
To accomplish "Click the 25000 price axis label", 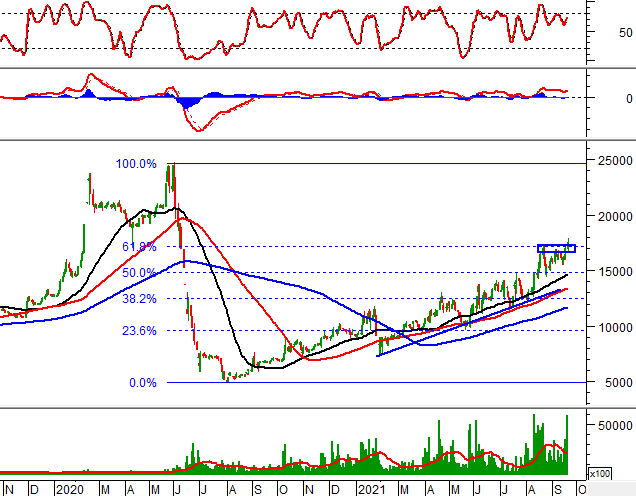I will coord(612,161).
